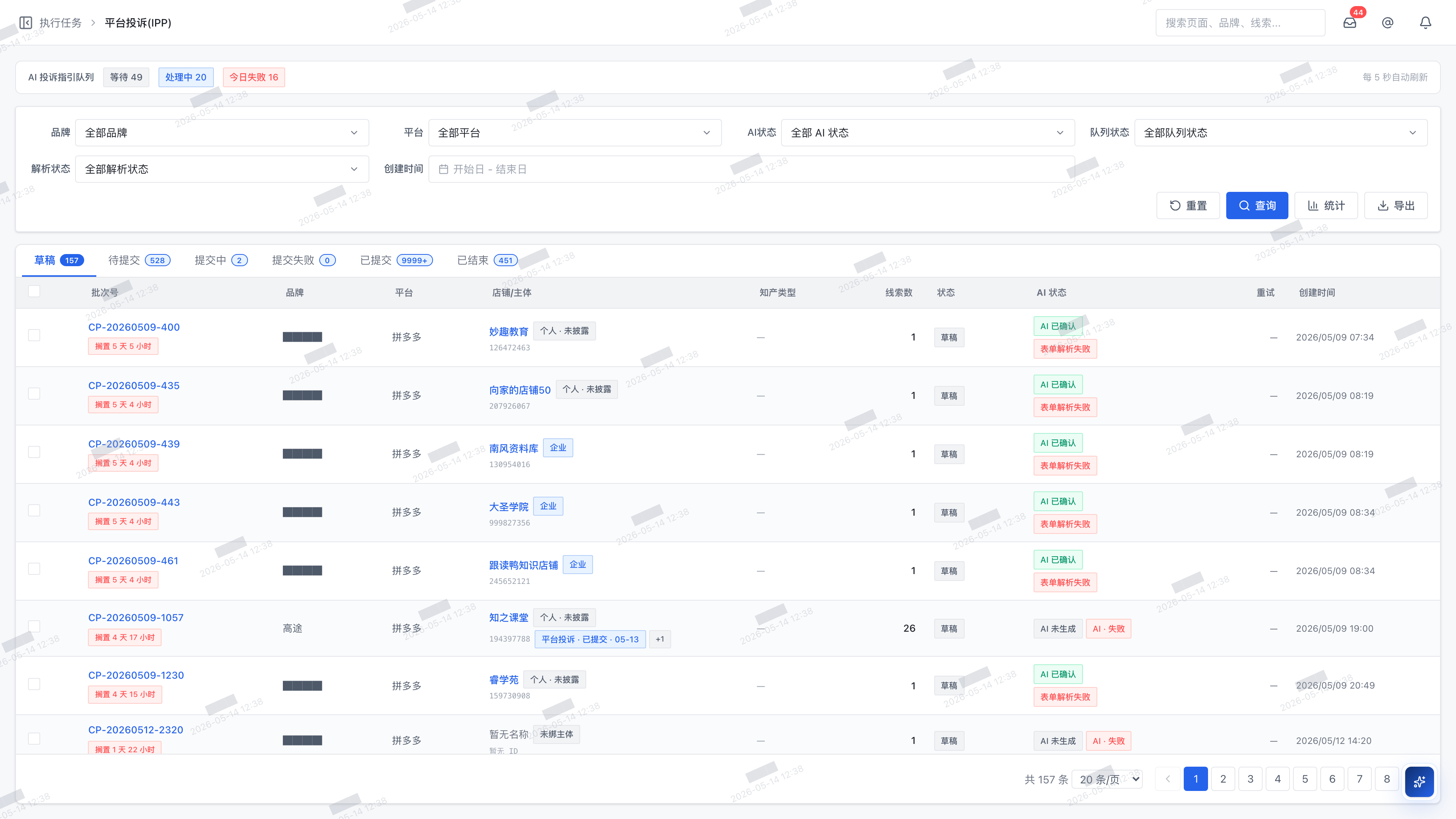Open store link 妙趣教育
This screenshot has height=819, width=1456.
[x=508, y=332]
